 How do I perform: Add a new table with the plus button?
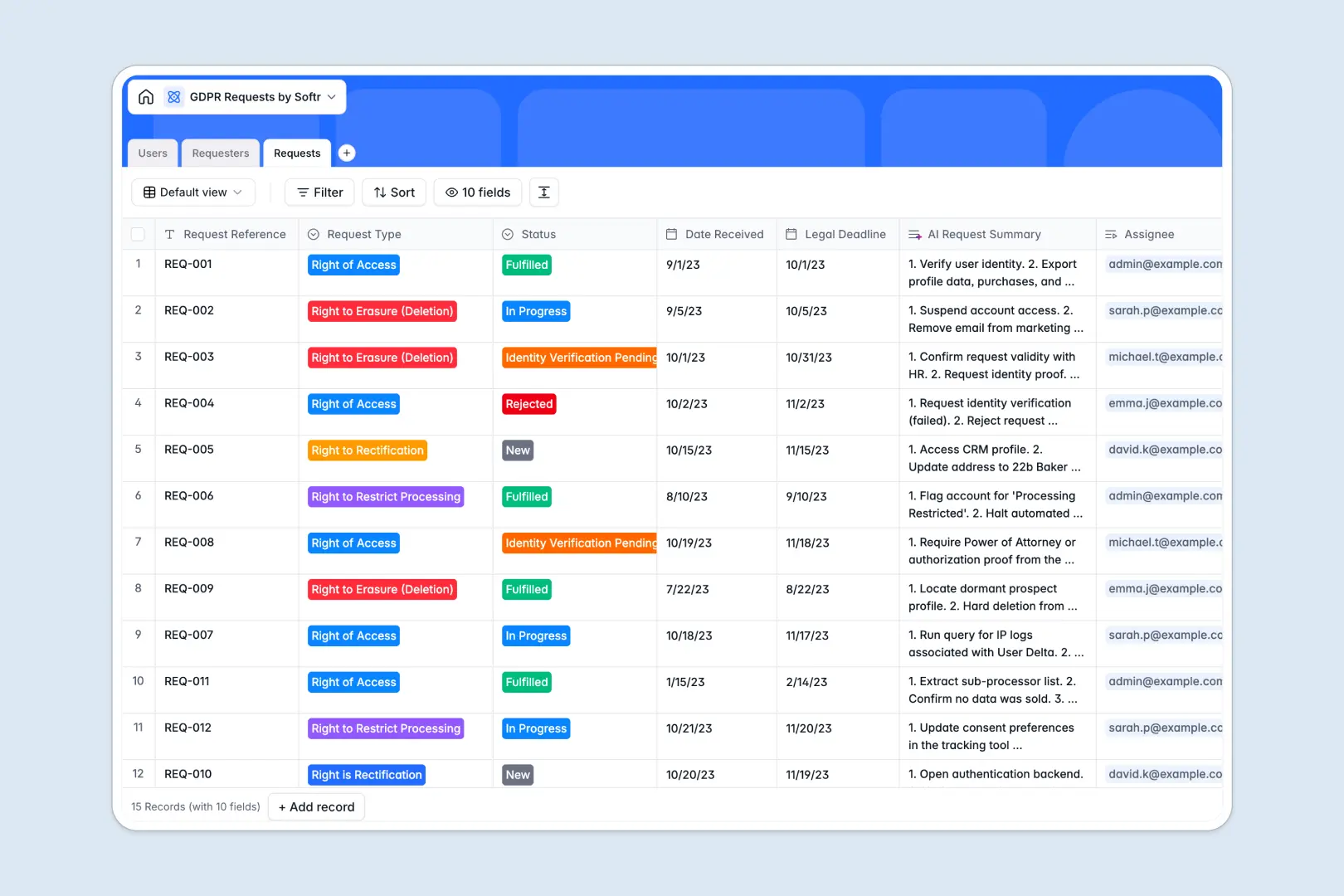click(x=347, y=153)
